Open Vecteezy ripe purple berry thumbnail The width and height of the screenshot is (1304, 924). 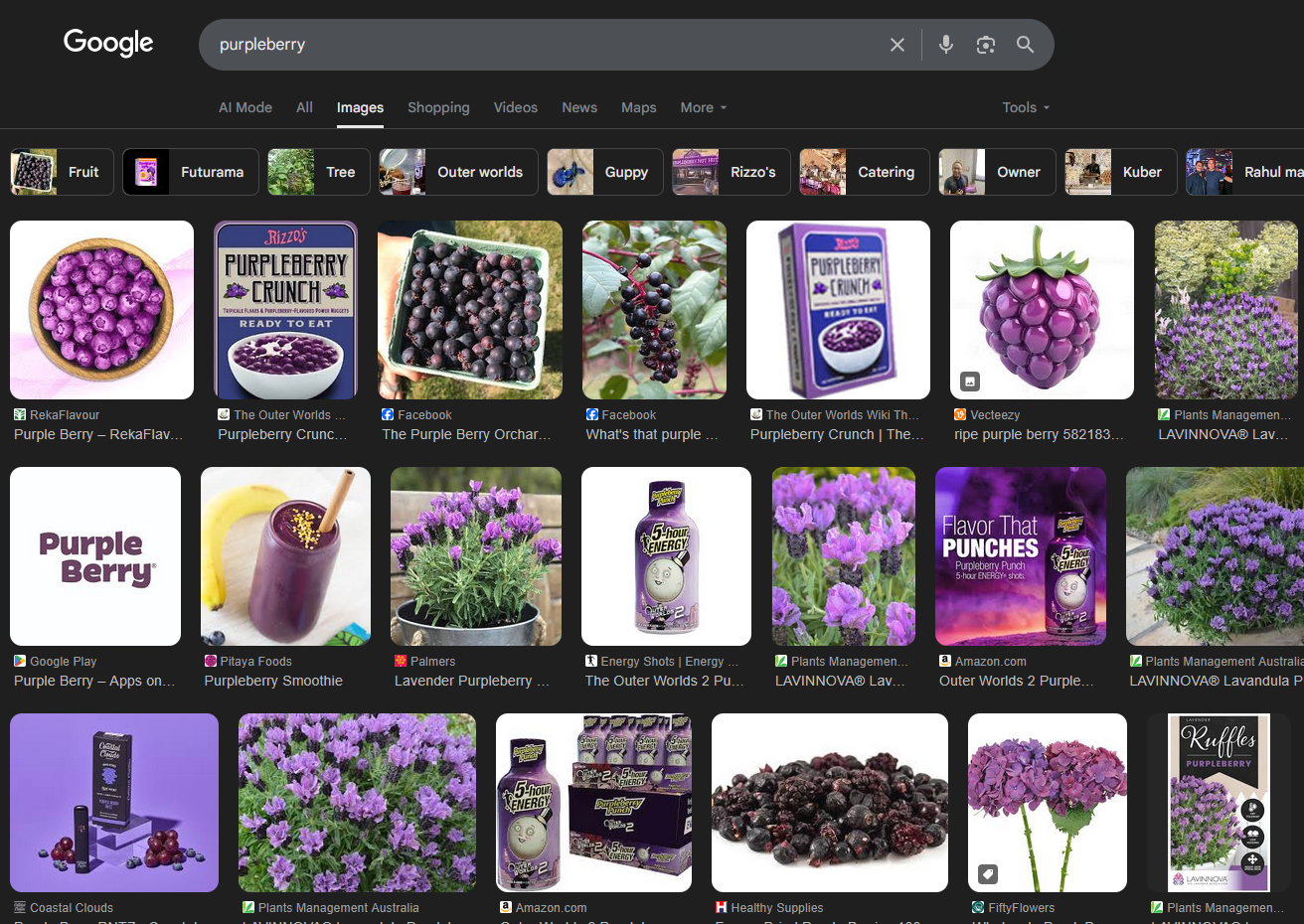pyautogui.click(x=1042, y=310)
